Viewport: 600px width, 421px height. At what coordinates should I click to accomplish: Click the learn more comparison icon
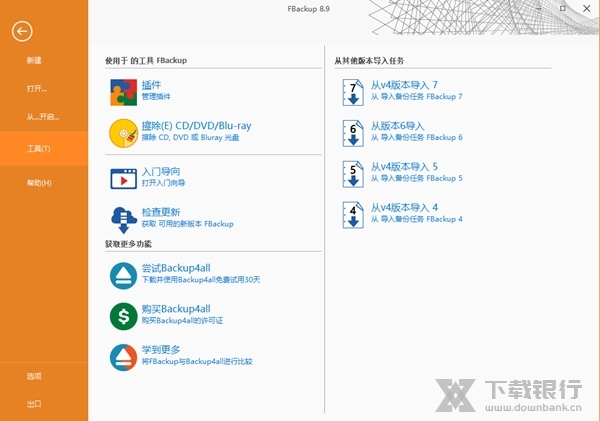click(123, 357)
